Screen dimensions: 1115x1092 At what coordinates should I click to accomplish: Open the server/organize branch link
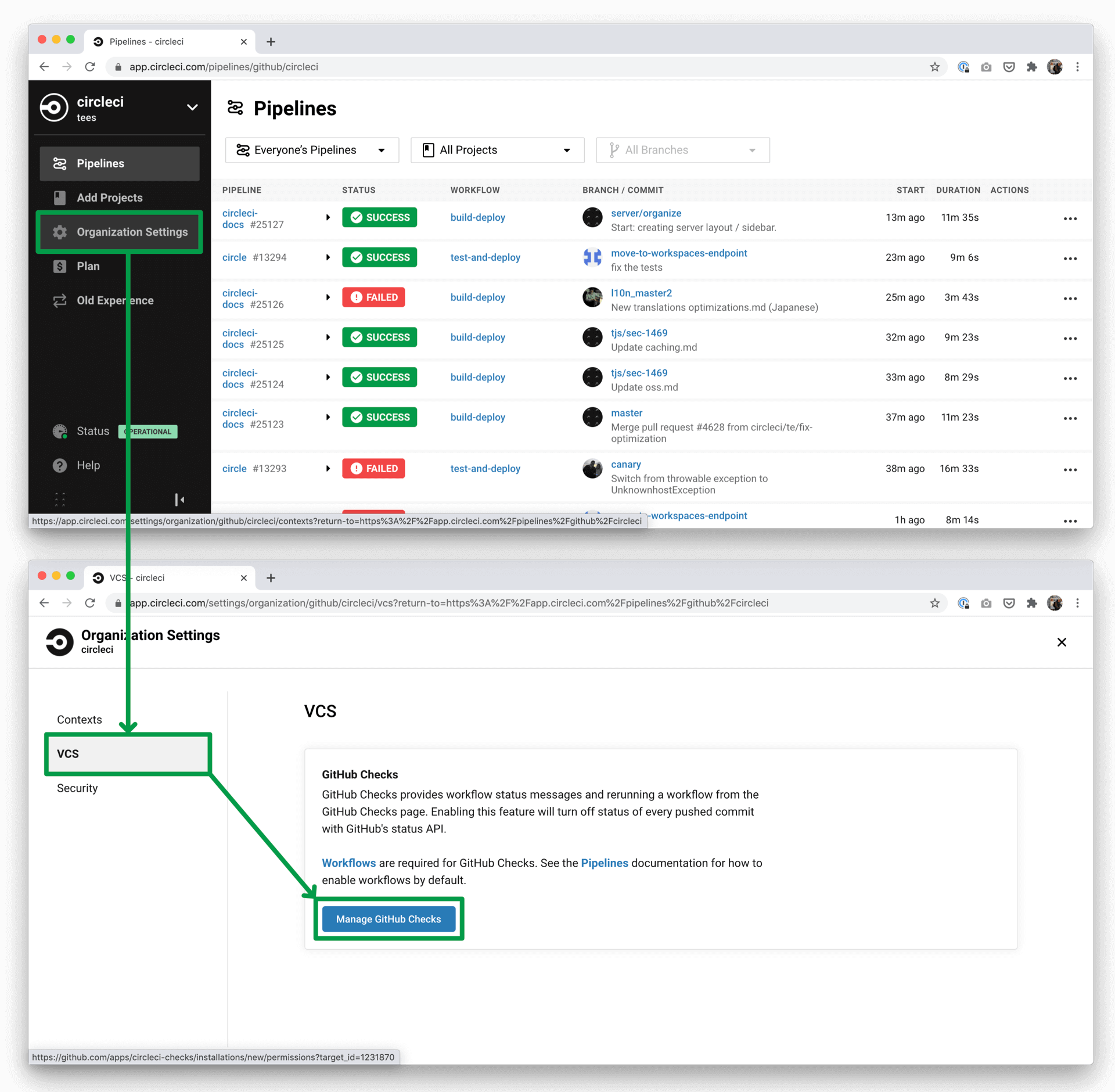pos(646,213)
